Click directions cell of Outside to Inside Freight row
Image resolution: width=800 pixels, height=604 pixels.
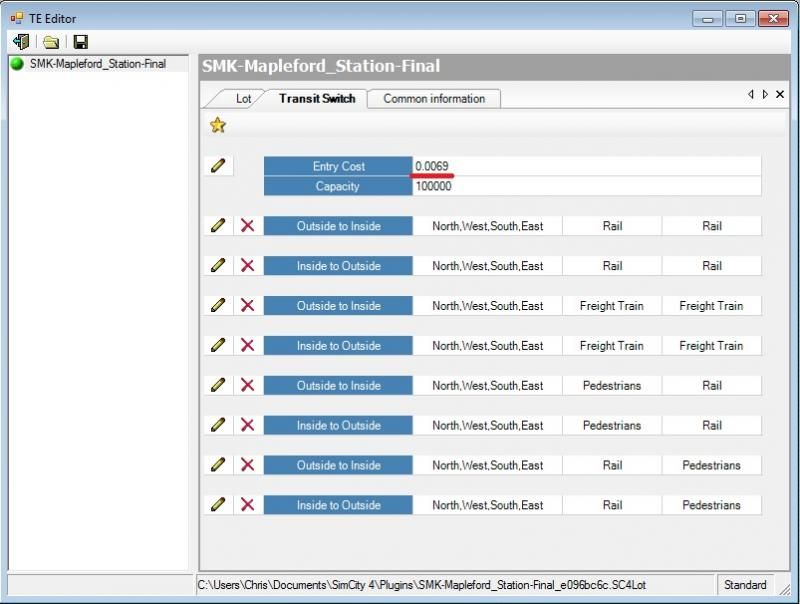pos(487,306)
